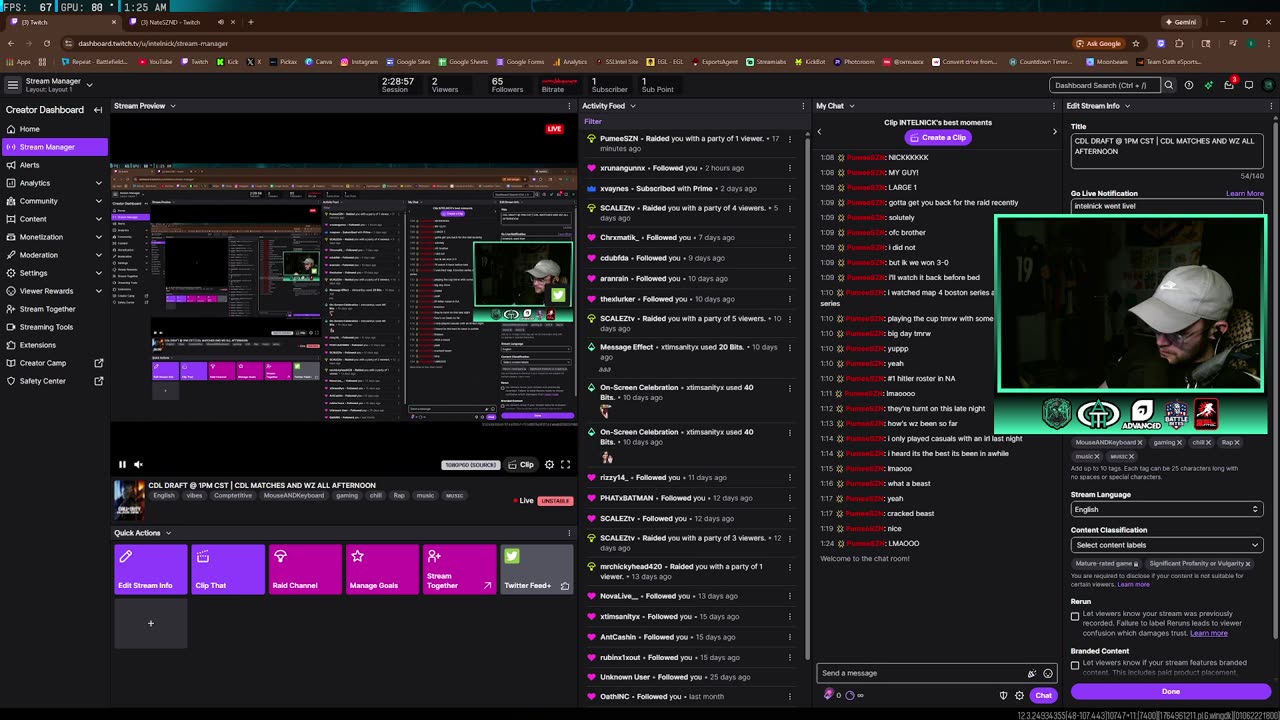
Task: Open the Google Sheets bookmark
Action: 462,62
